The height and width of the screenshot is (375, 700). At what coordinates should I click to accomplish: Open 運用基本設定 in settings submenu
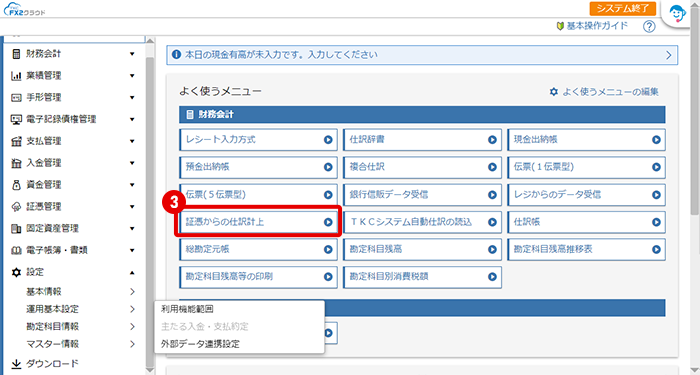pos(52,309)
